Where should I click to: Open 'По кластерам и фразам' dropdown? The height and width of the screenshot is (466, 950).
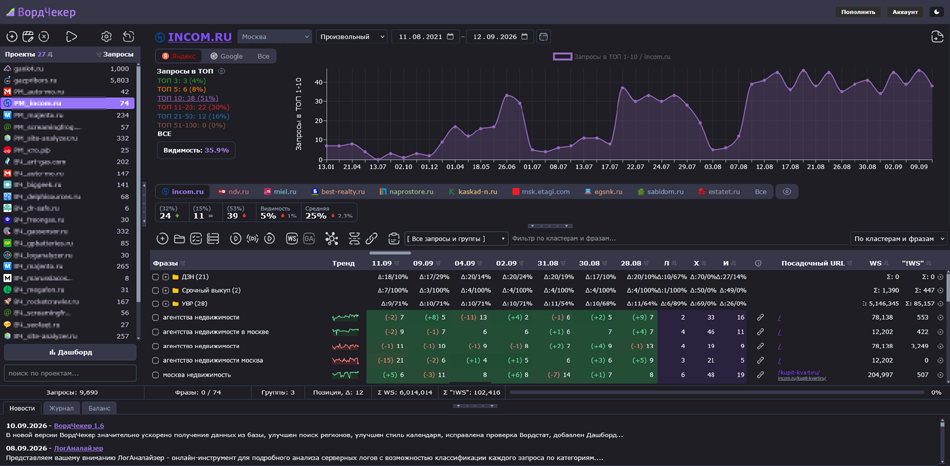pyautogui.click(x=899, y=239)
